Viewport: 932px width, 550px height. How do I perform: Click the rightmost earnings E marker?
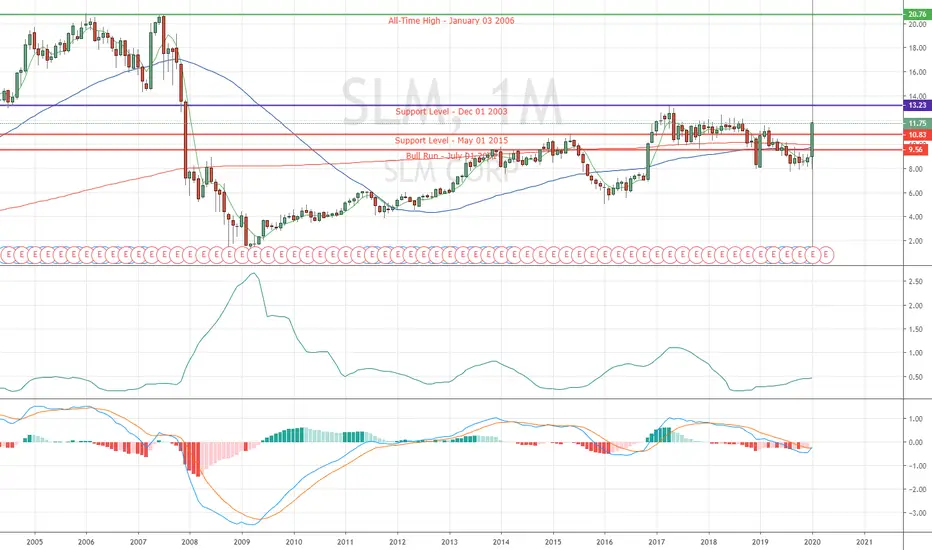tap(826, 255)
